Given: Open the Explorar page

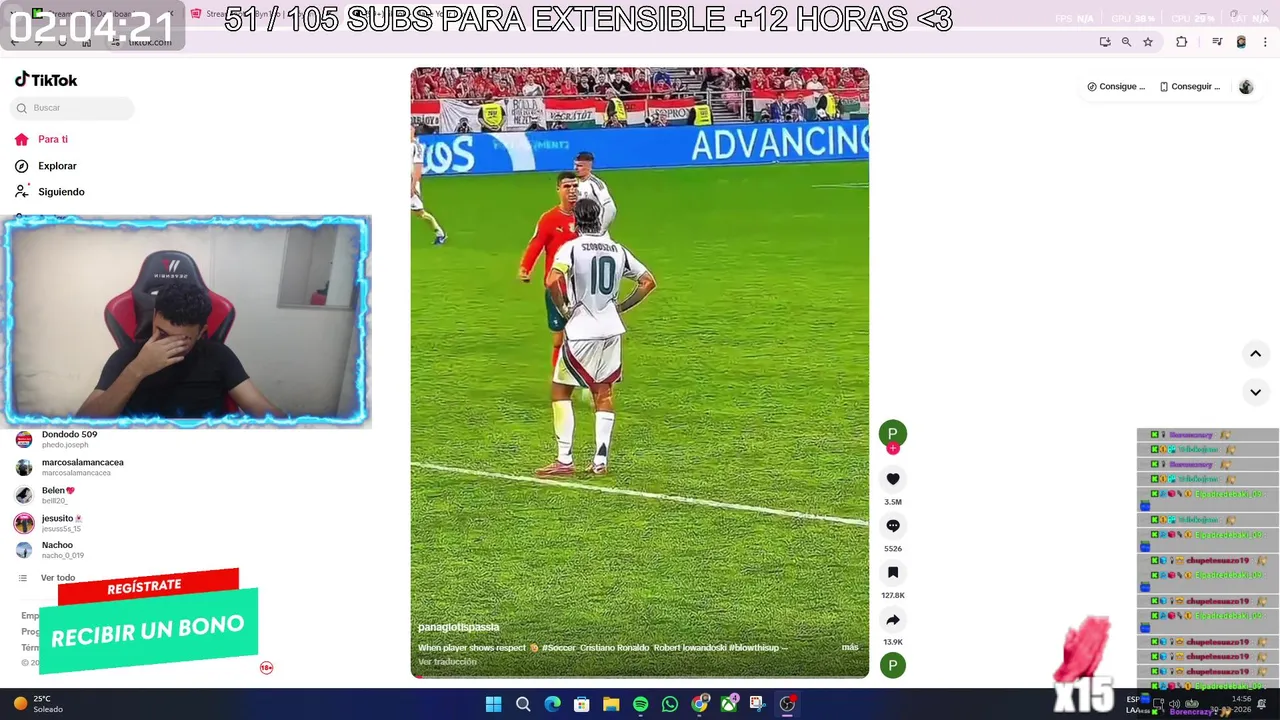Looking at the screenshot, I should click(46, 166).
